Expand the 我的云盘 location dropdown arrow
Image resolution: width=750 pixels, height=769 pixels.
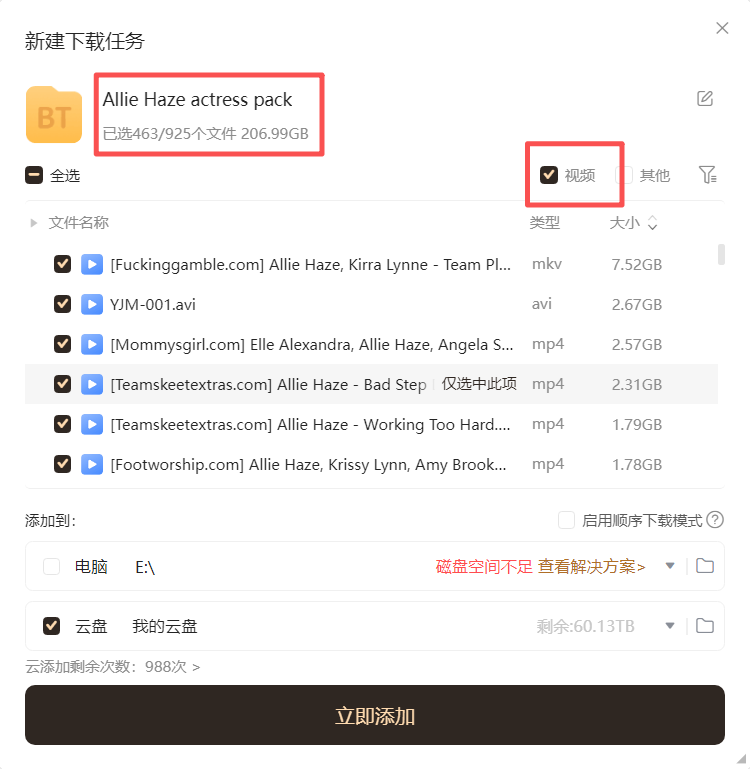click(x=670, y=626)
